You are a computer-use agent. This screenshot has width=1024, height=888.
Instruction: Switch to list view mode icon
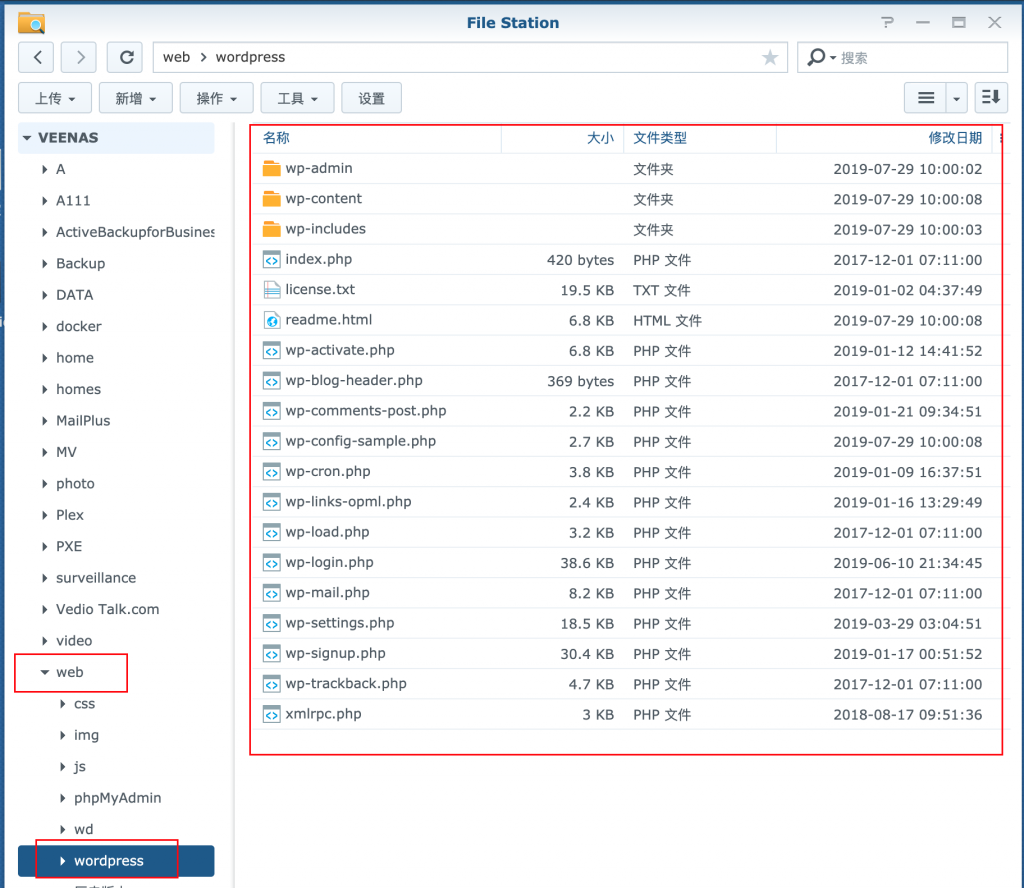(925, 98)
